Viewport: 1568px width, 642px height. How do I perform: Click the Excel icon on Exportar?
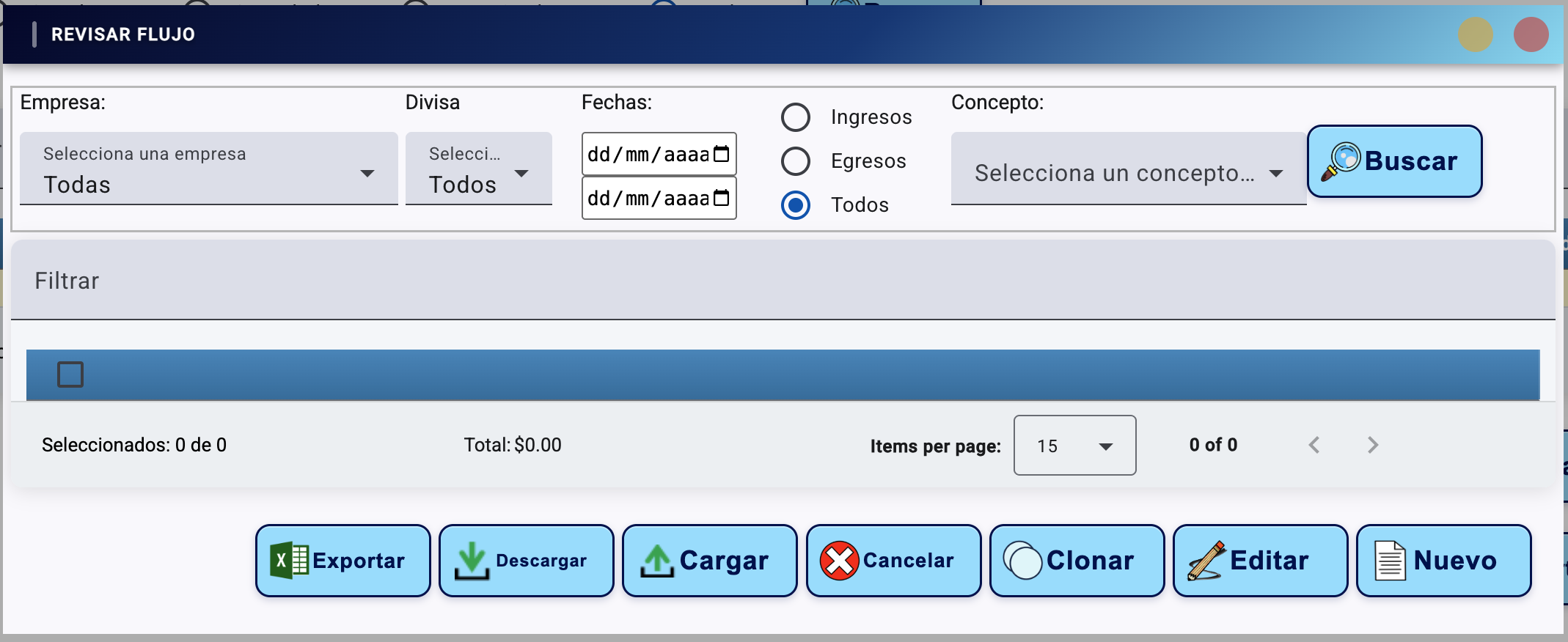pos(289,561)
